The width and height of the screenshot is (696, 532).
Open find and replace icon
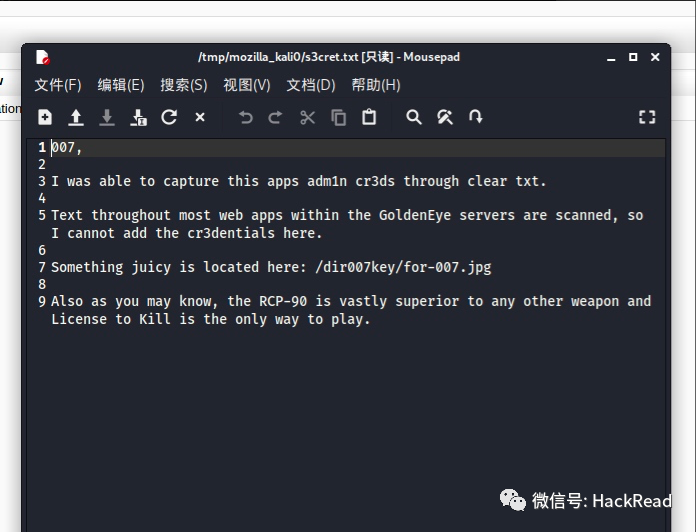coord(445,117)
